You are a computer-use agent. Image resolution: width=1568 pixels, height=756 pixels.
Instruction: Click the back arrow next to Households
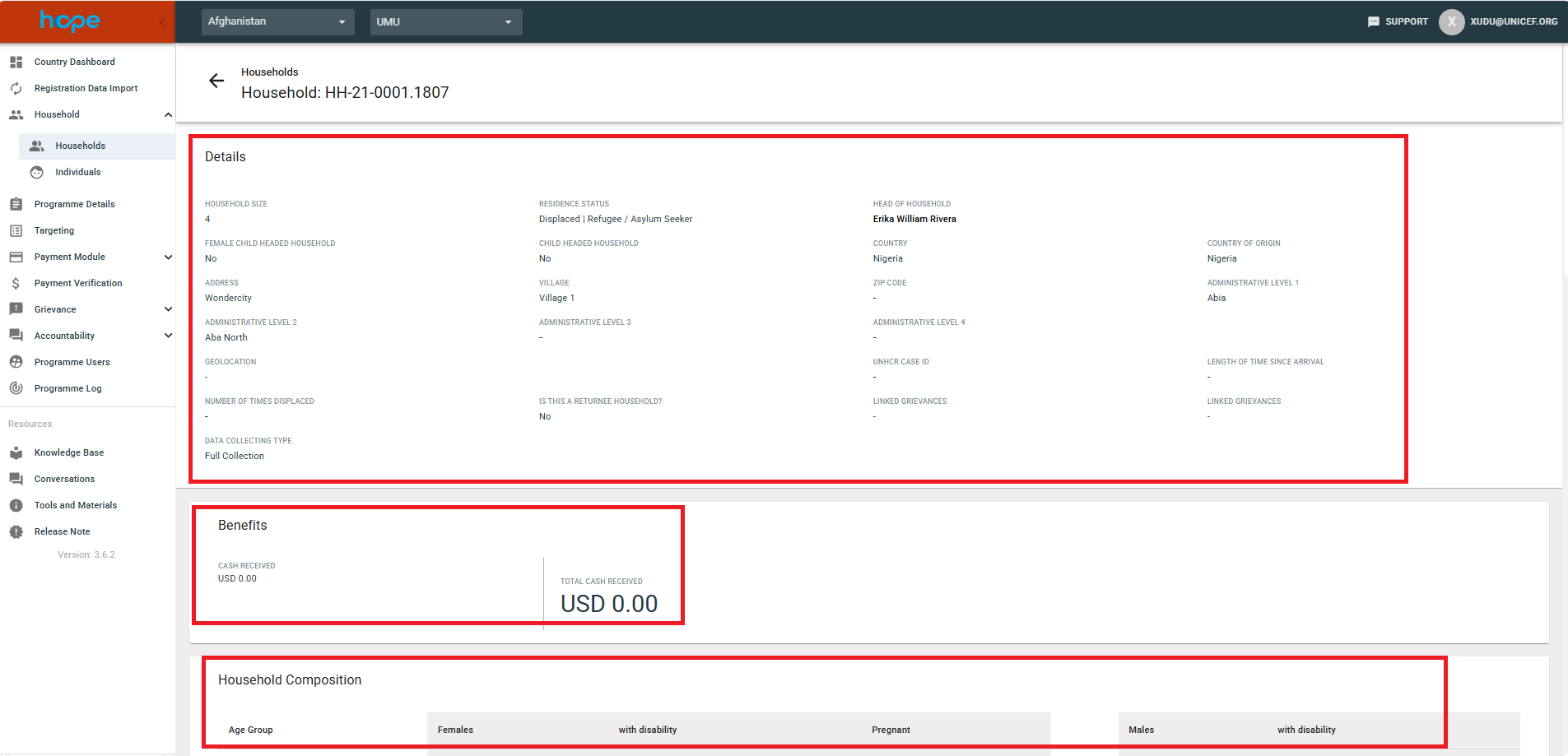point(216,81)
